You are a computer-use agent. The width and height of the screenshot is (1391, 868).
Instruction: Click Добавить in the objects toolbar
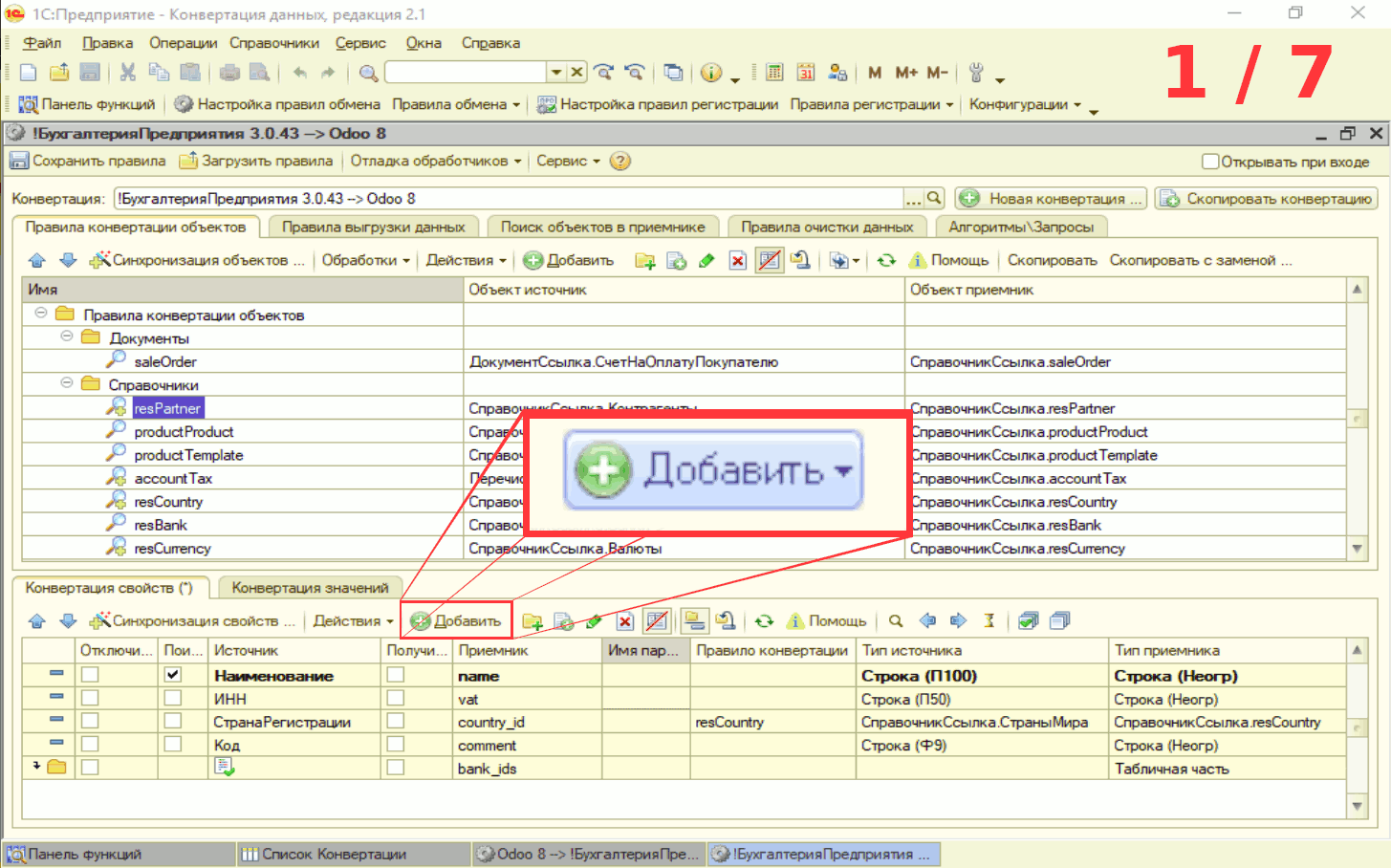[569, 260]
